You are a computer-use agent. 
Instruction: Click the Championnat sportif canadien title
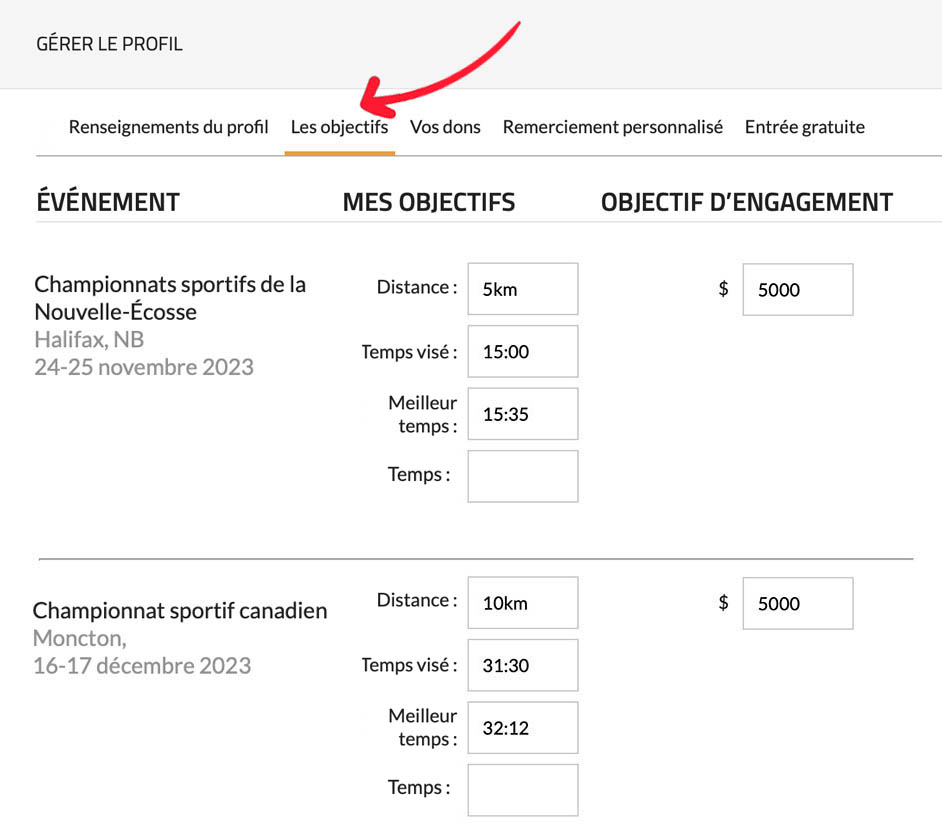point(180,610)
